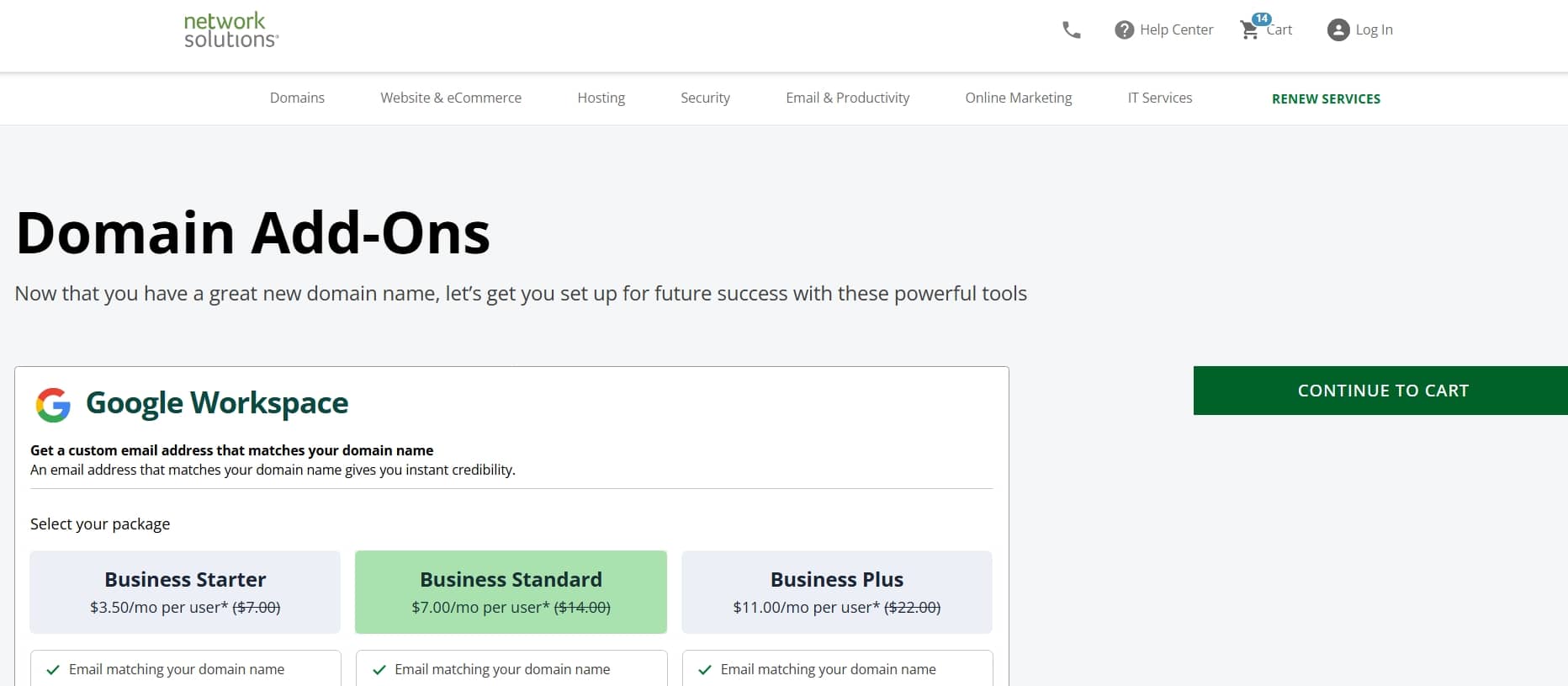Screen dimensions: 1568x686
Task: Select the Business Plus package
Action: tap(836, 592)
